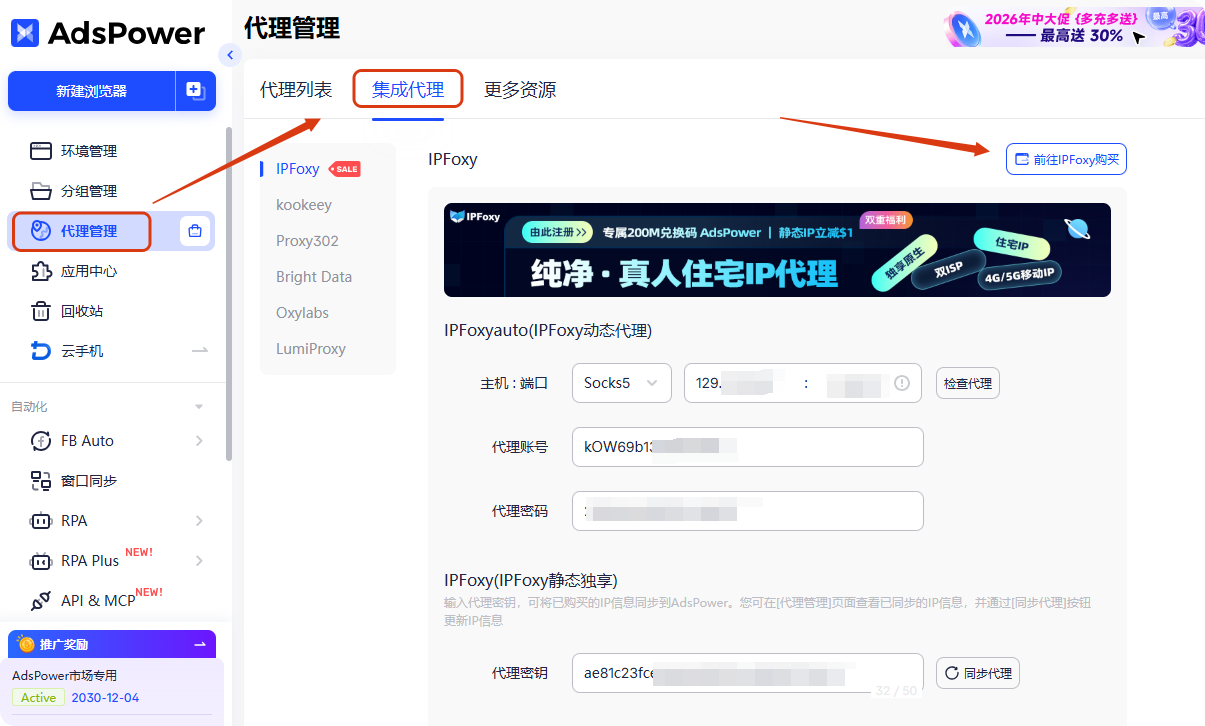This screenshot has height=726, width=1205.
Task: Click the 代理密码 input field
Action: click(x=747, y=511)
